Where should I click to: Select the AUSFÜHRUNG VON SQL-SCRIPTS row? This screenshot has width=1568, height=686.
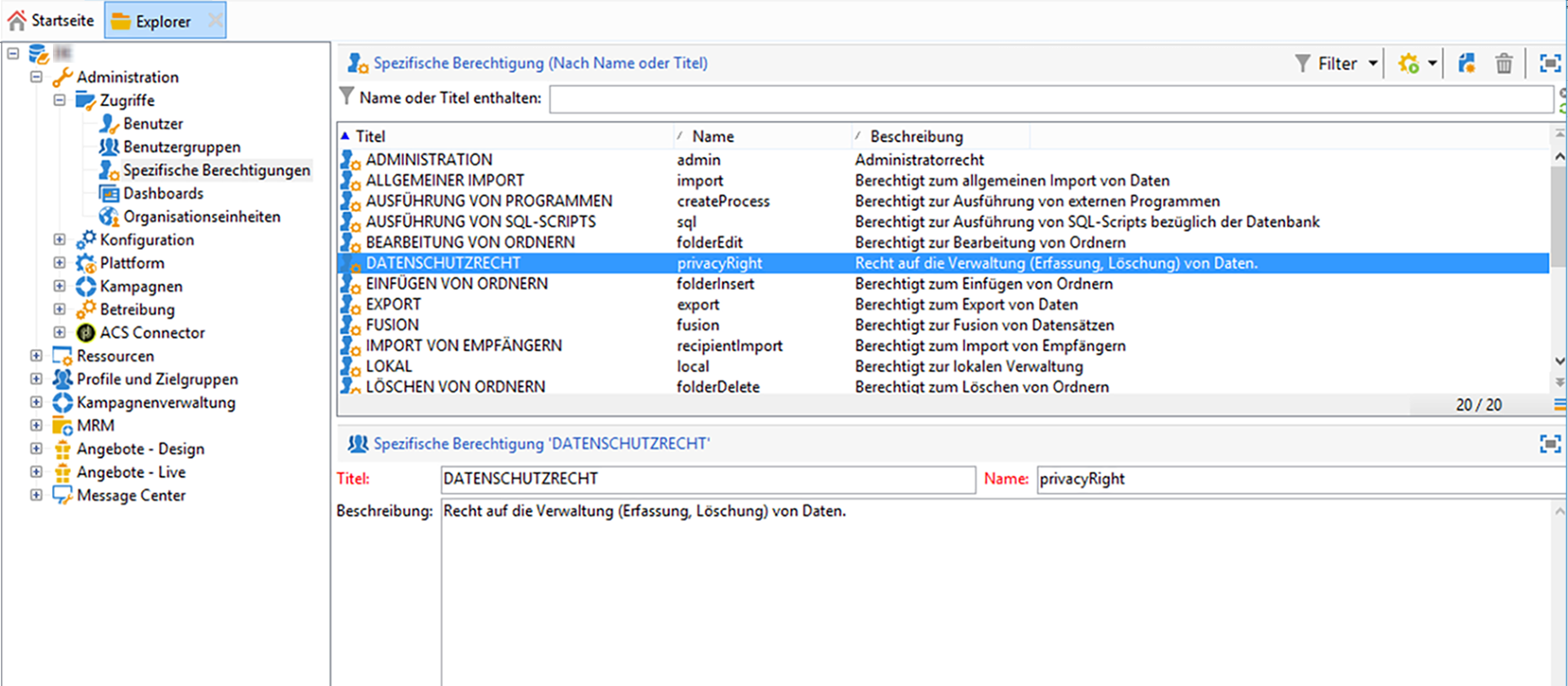pyautogui.click(x=943, y=222)
